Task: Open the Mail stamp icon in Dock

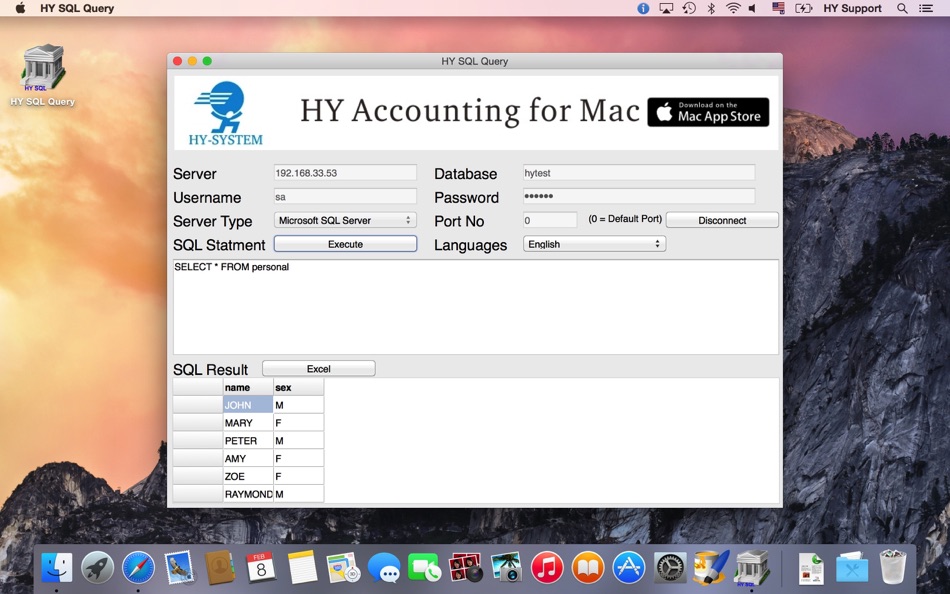Action: coord(179,568)
